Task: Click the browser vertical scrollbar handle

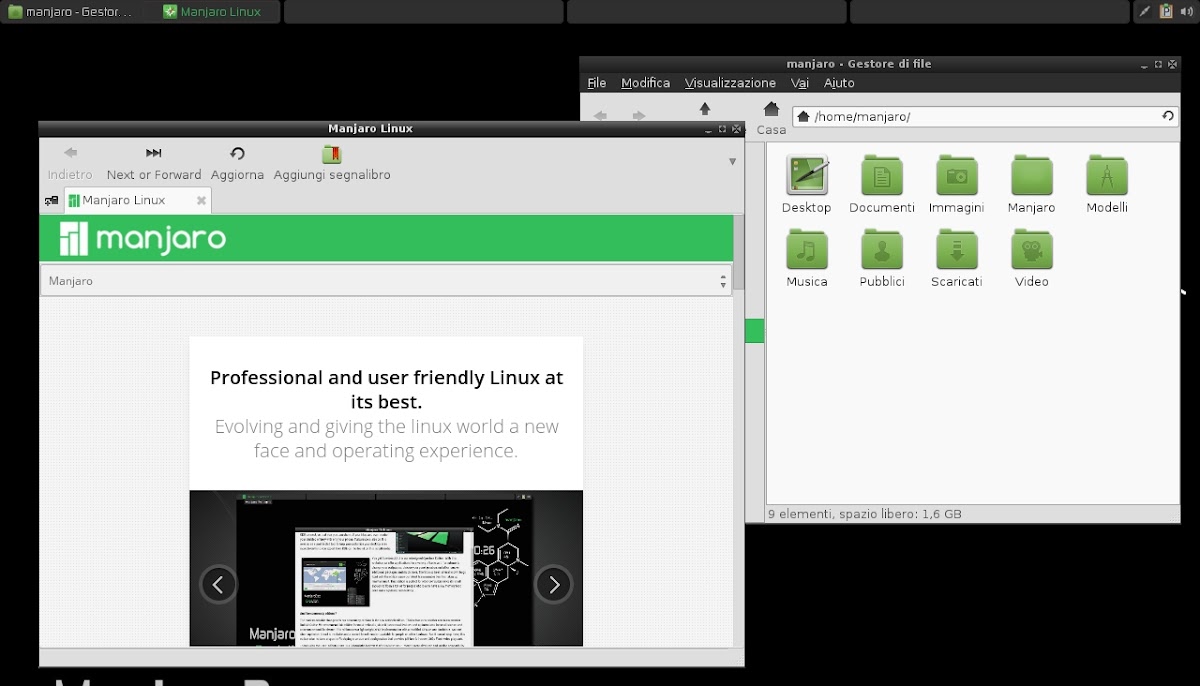Action: 739,253
